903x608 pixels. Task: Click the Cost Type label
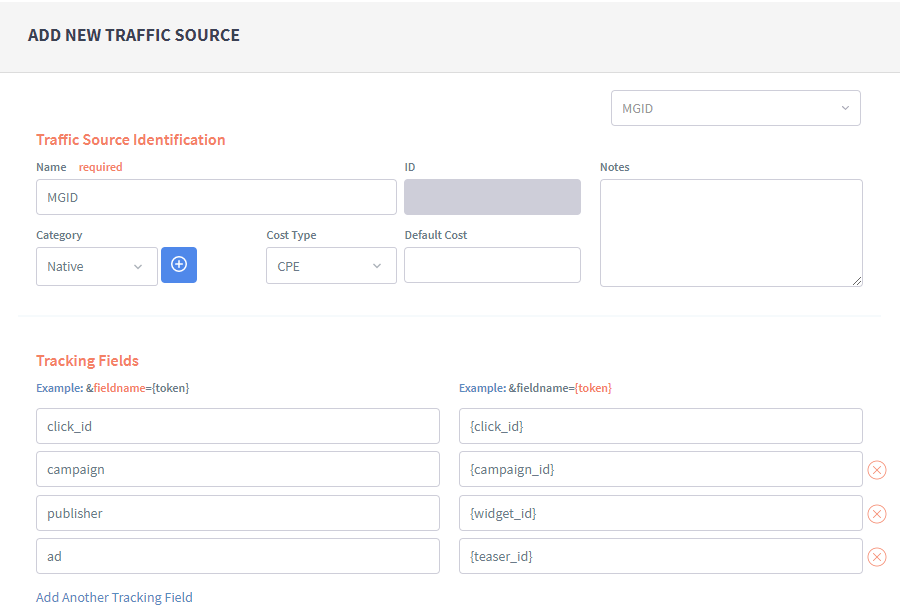(x=291, y=235)
